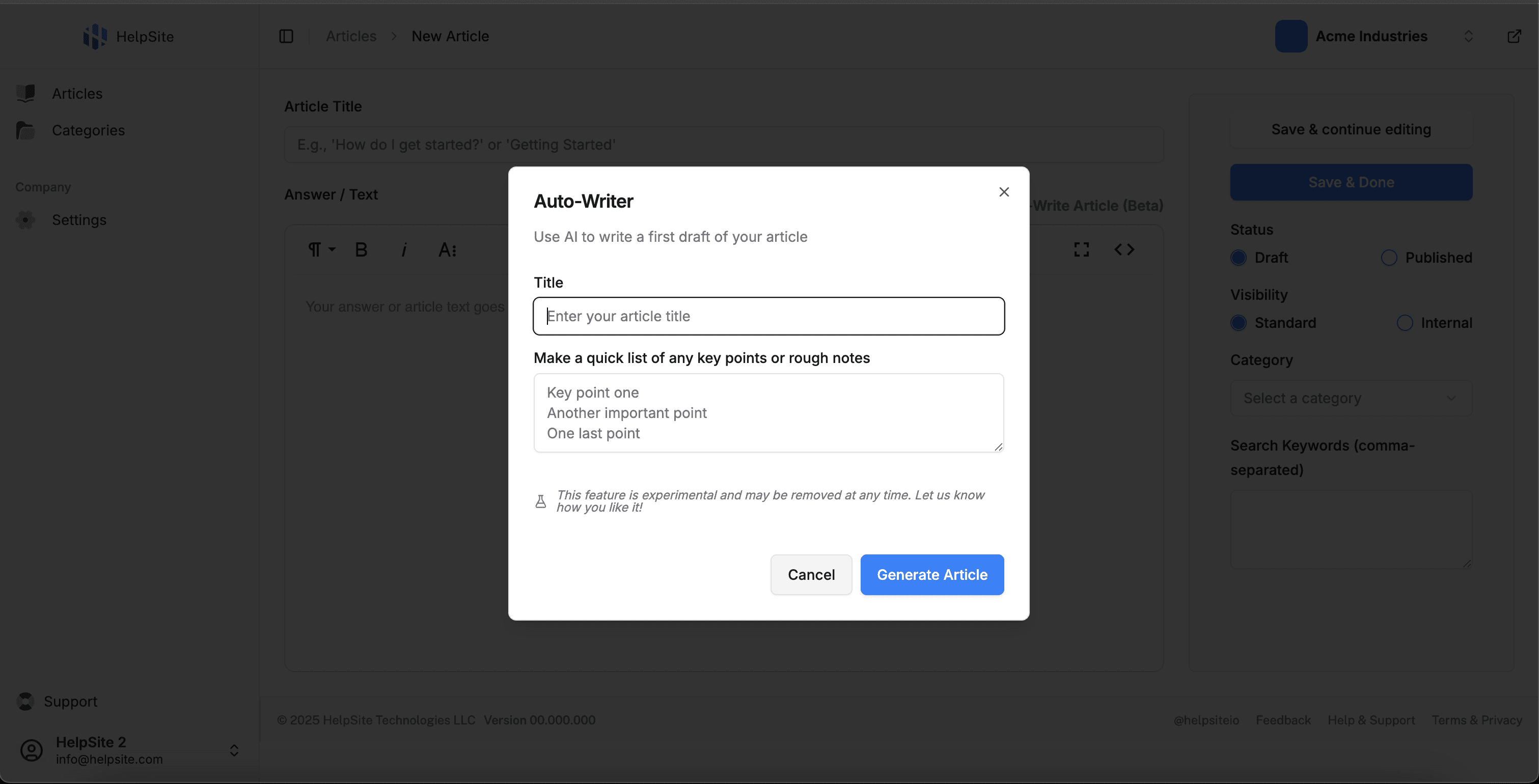
Task: Keep article status as Draft
Action: click(1239, 258)
